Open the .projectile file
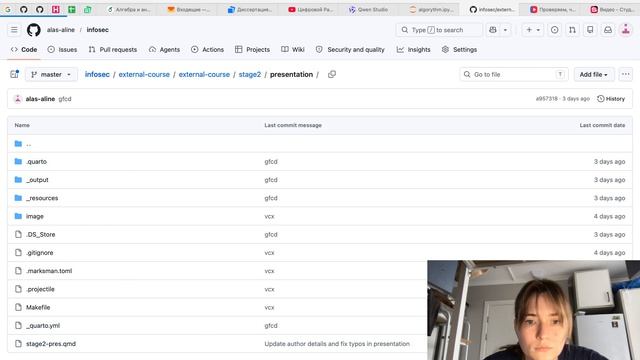640x360 pixels. coord(40,289)
